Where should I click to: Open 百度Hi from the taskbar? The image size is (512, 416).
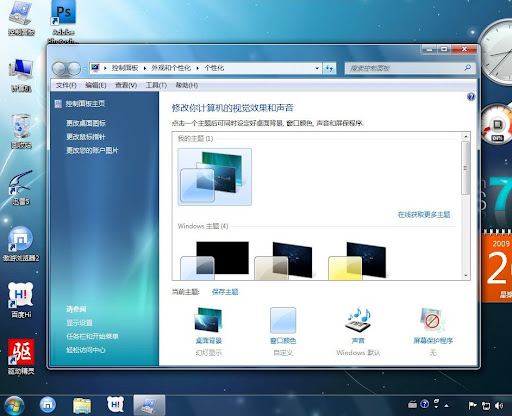pos(115,405)
